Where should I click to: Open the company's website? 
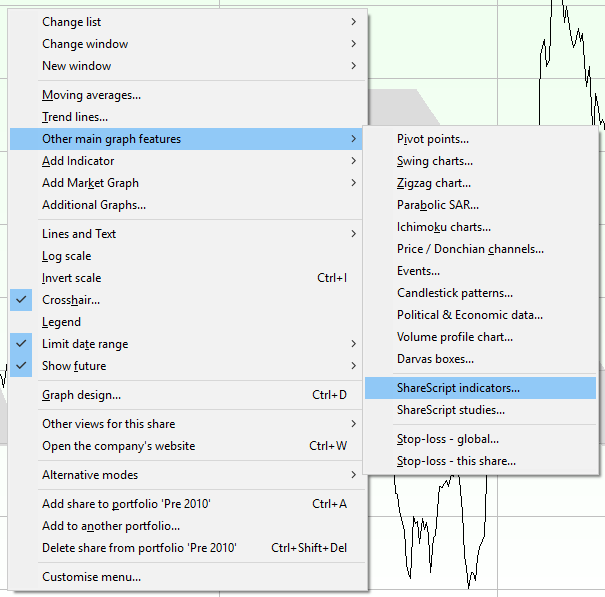[x=118, y=446]
